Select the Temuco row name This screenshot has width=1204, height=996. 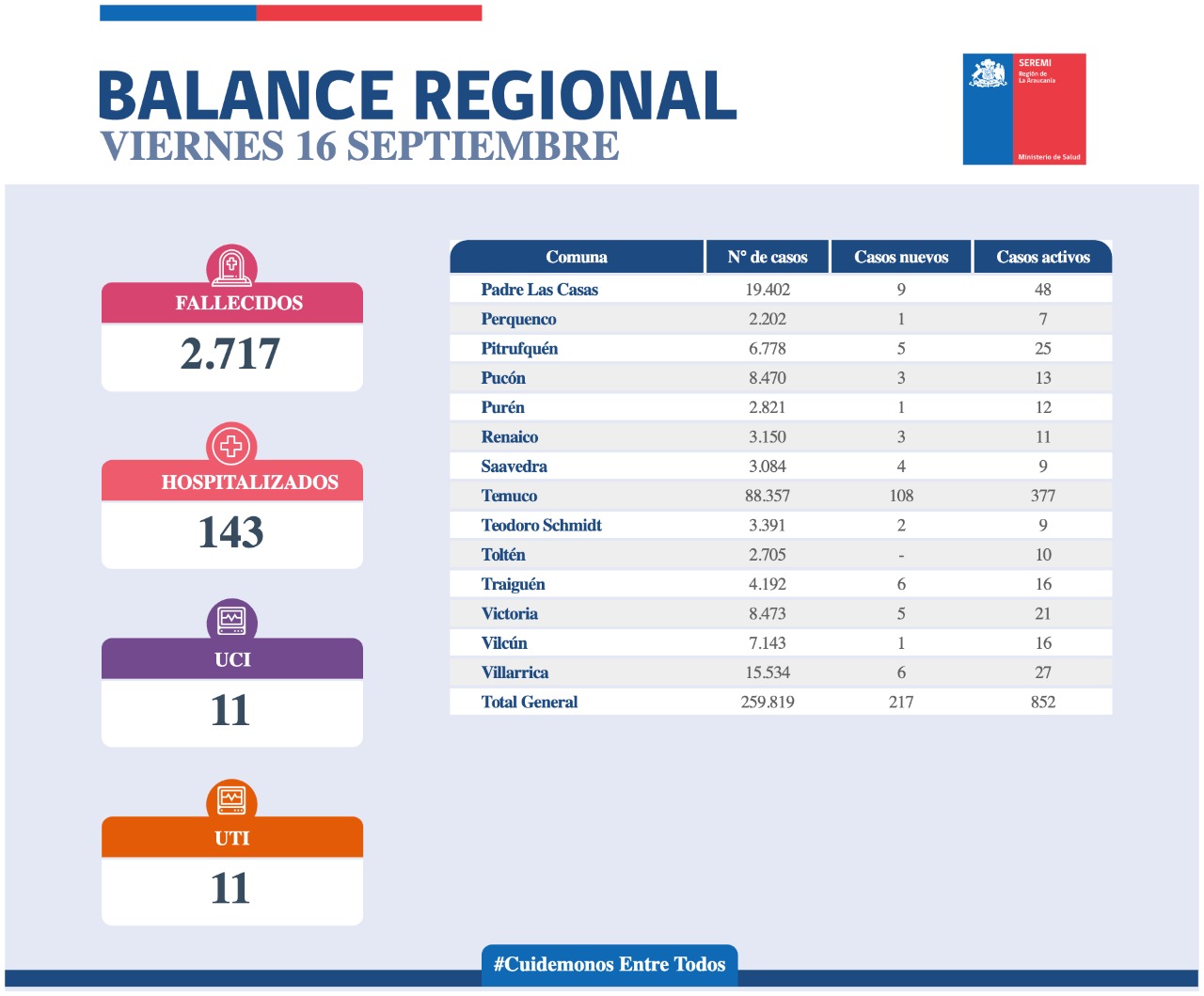click(x=509, y=496)
